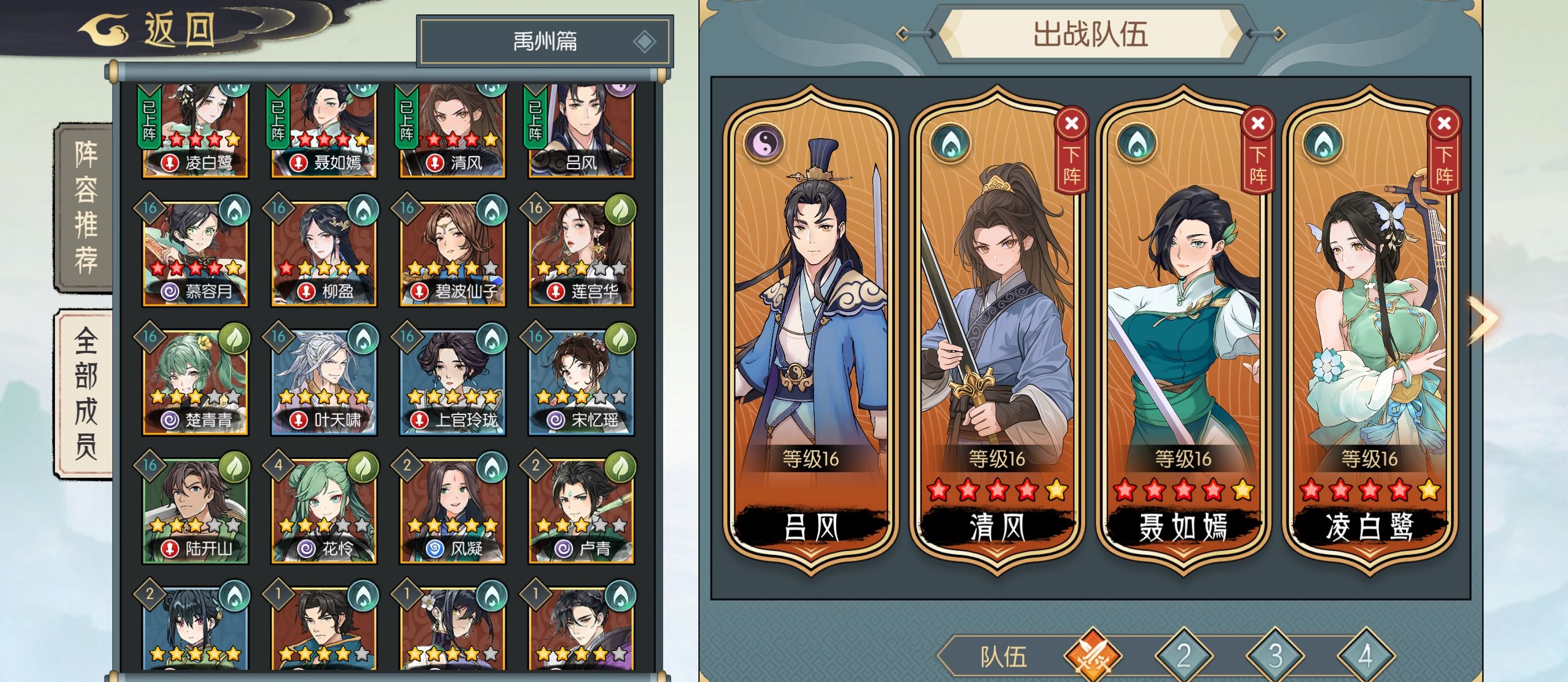This screenshot has width=1568, height=682.
Task: Click the leaf element icon on 莲宫华
Action: [620, 210]
